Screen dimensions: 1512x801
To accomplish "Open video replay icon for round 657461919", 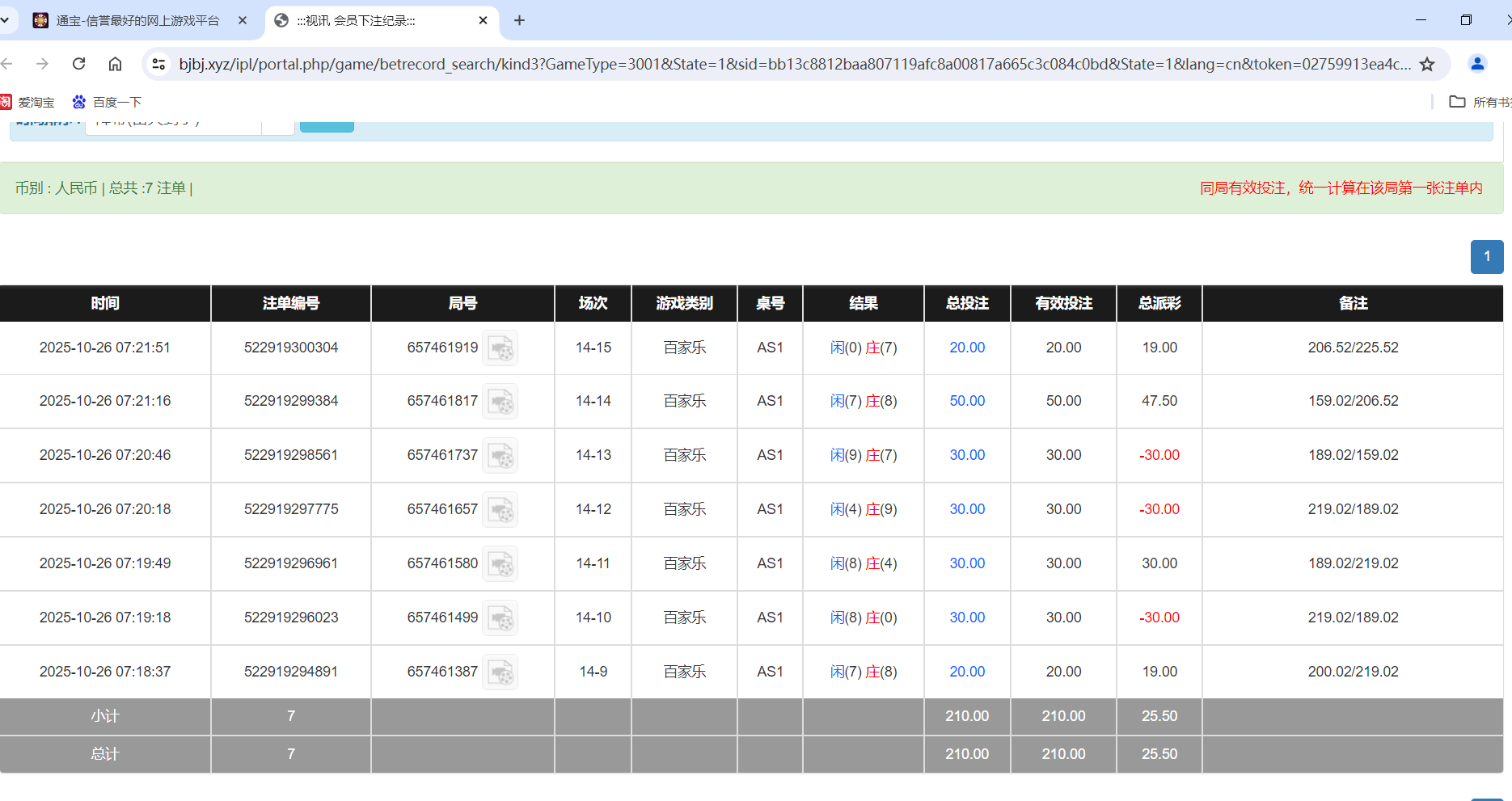I will 500,348.
